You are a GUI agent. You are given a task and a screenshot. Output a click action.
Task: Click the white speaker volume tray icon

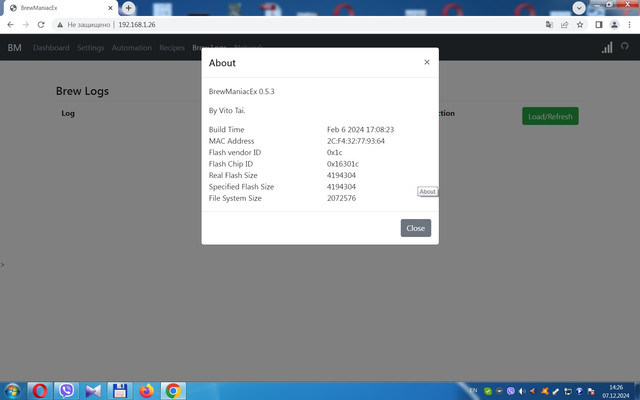(522, 391)
